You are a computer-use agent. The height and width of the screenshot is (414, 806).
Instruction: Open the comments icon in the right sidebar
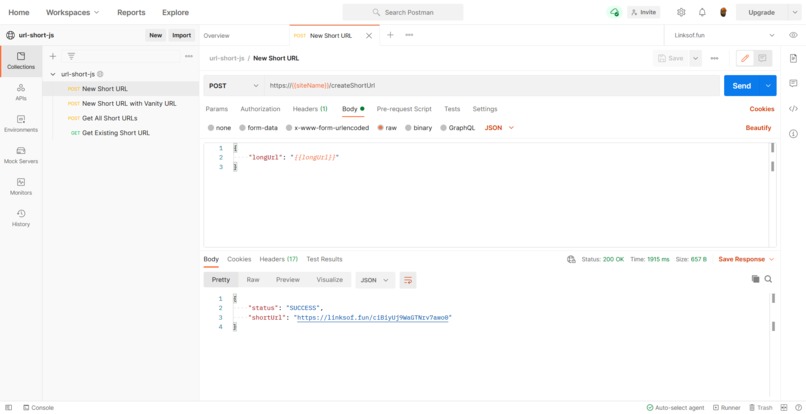coord(793,83)
